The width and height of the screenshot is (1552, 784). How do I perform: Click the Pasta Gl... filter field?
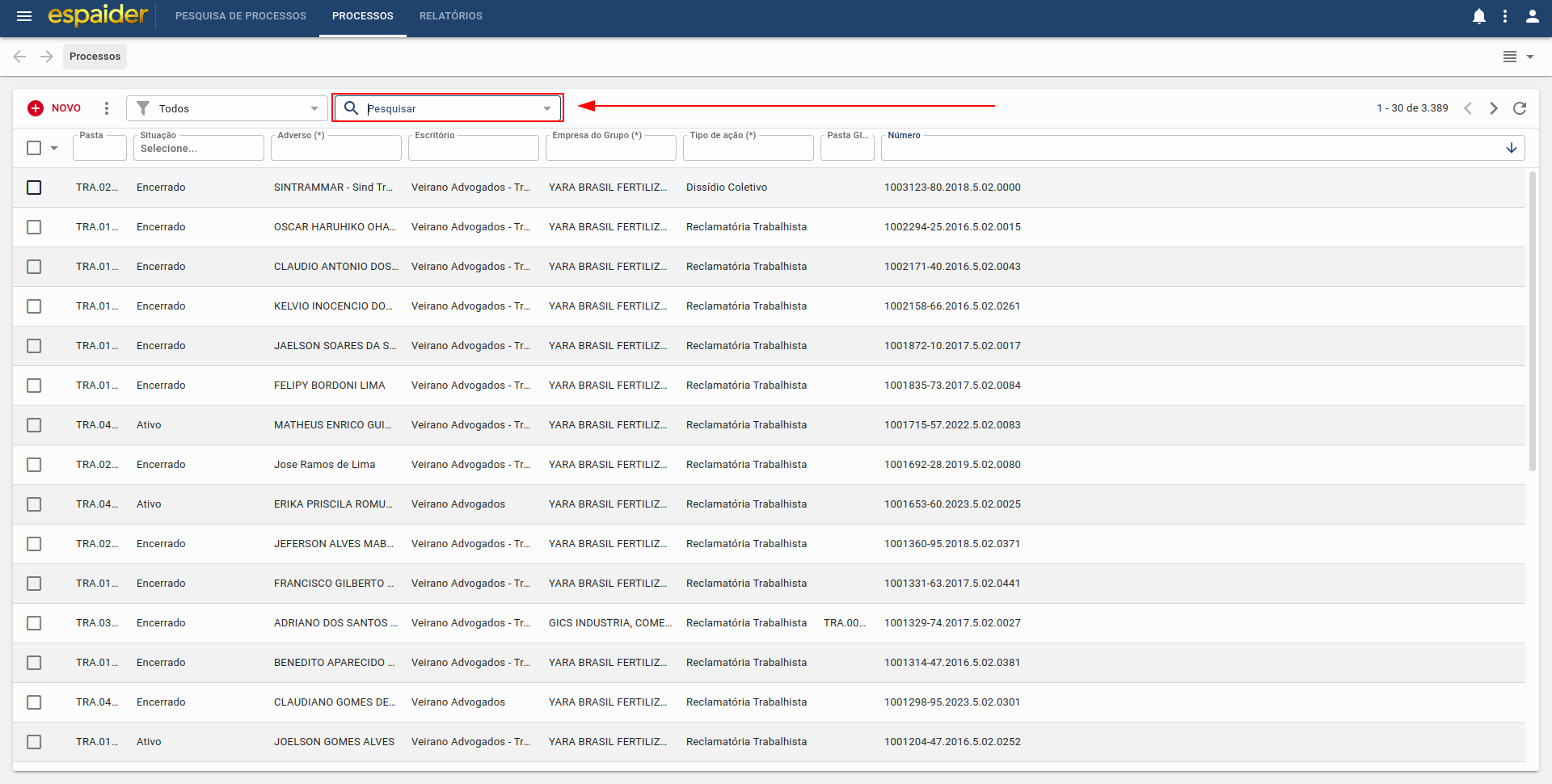click(847, 148)
